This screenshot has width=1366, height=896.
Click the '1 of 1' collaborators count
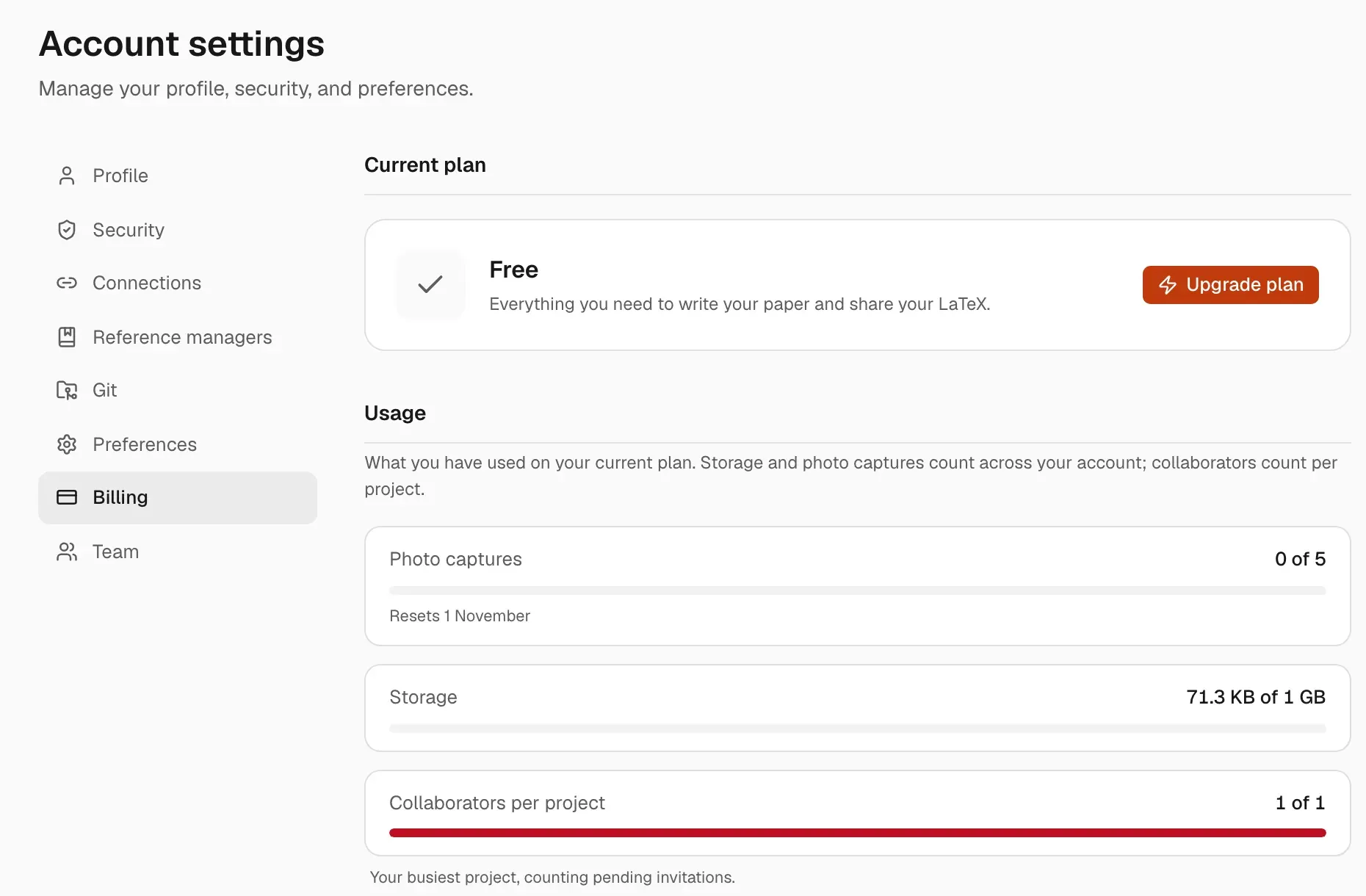click(x=1300, y=803)
